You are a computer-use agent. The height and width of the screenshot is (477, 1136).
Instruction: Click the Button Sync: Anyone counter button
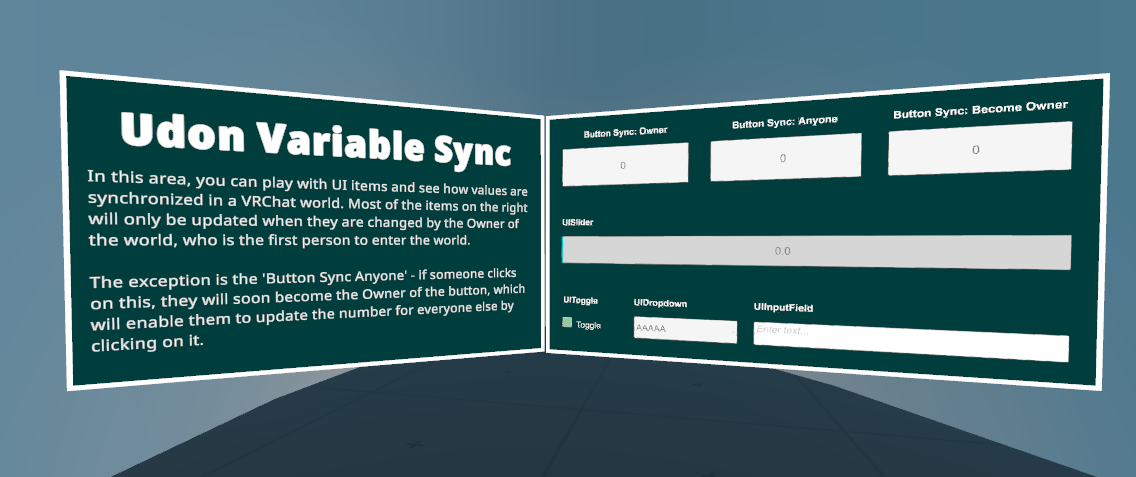click(x=785, y=157)
